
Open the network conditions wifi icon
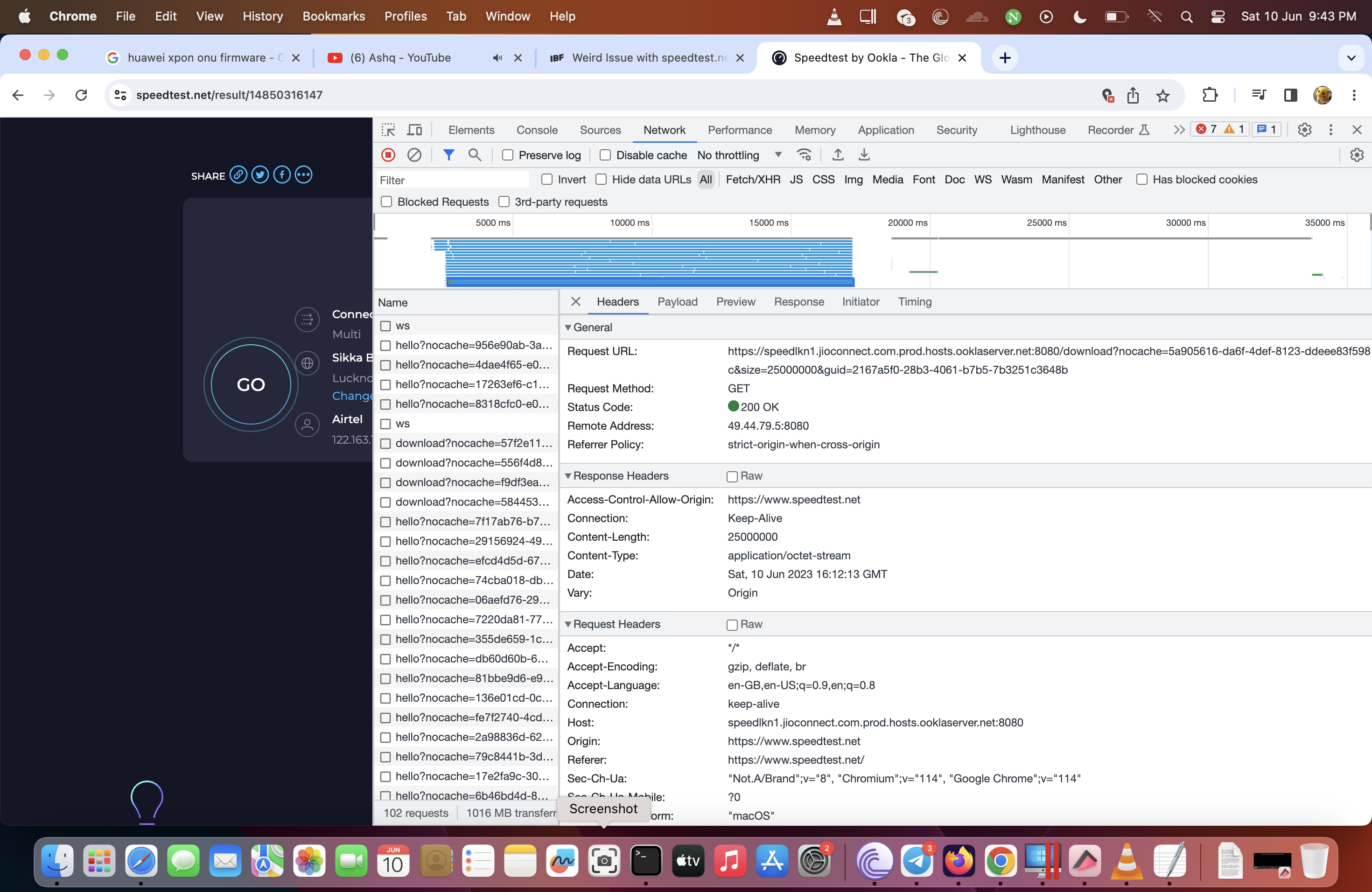coord(804,155)
